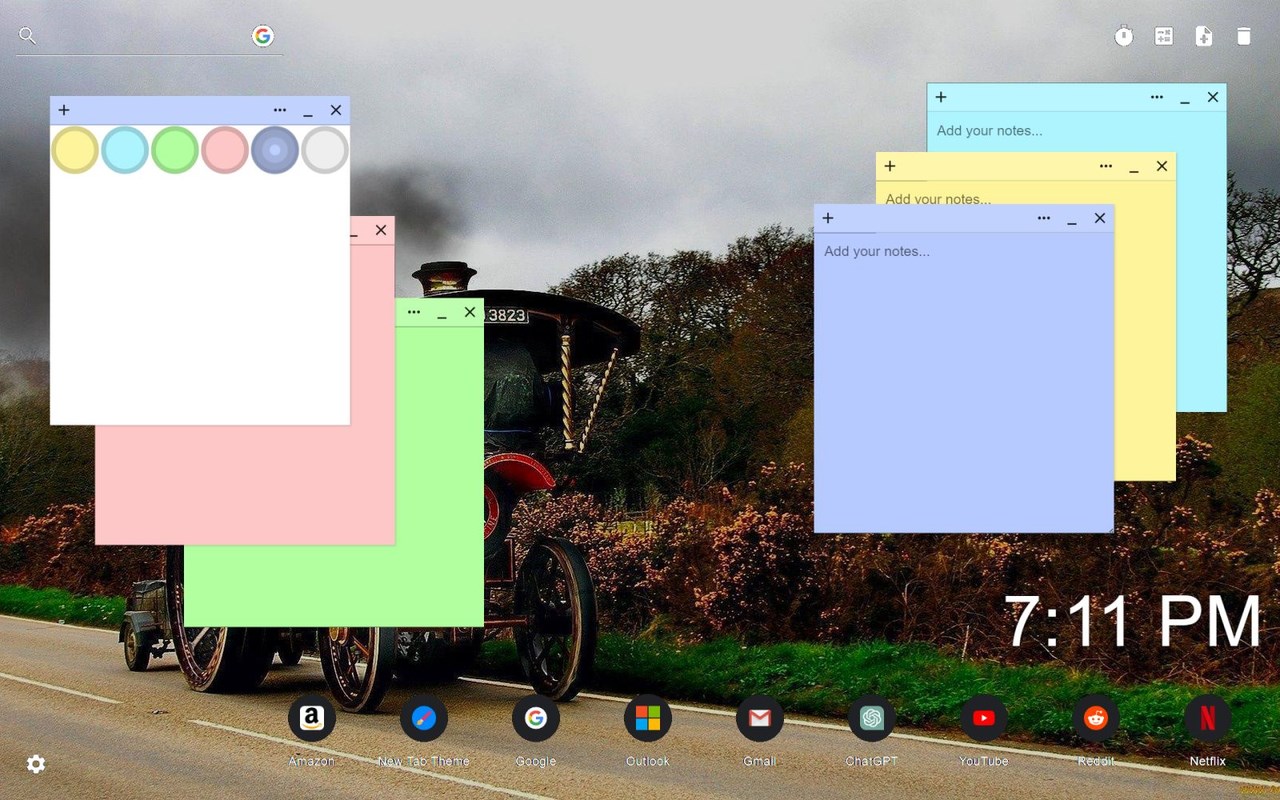Viewport: 1280px width, 800px height.
Task: Add a note from the blue note's plus
Action: (828, 218)
